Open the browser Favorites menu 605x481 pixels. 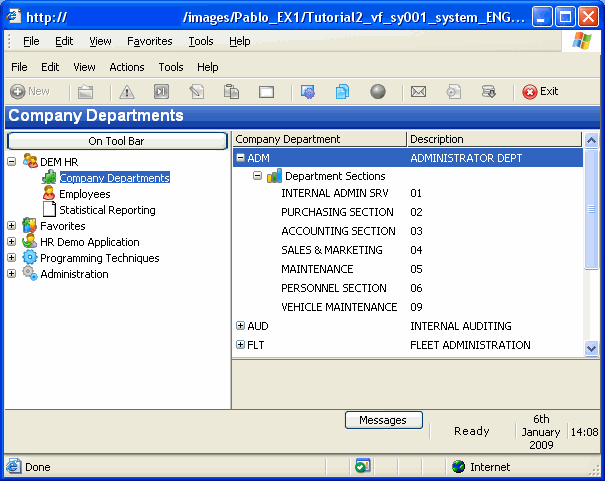(x=150, y=41)
